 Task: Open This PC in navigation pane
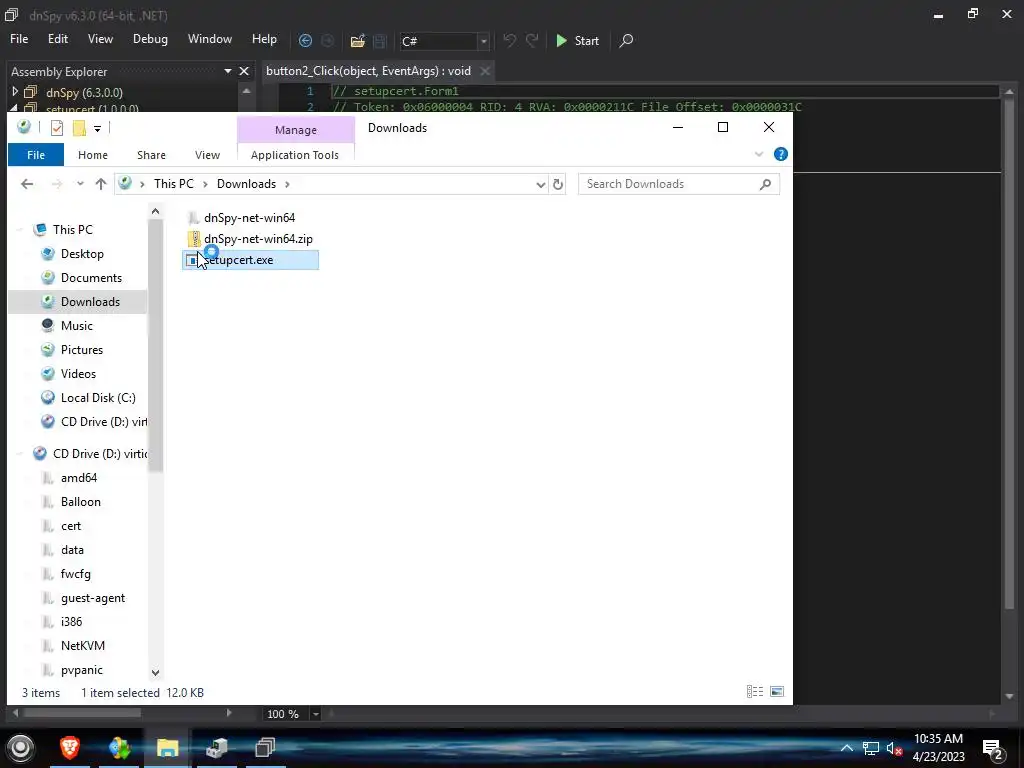point(72,229)
